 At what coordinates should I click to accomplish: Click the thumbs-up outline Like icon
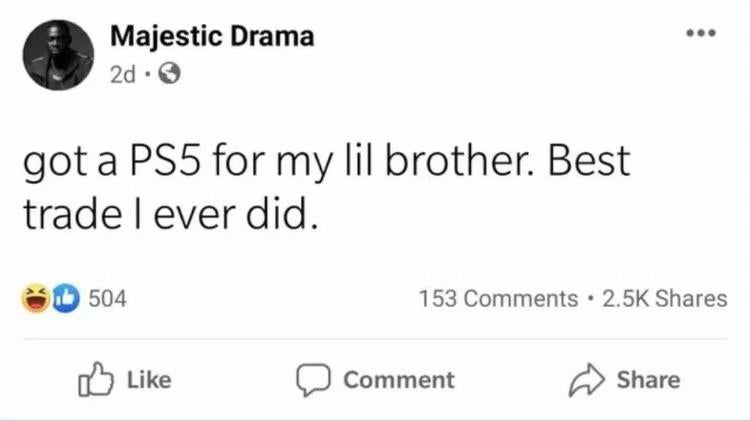tap(93, 380)
